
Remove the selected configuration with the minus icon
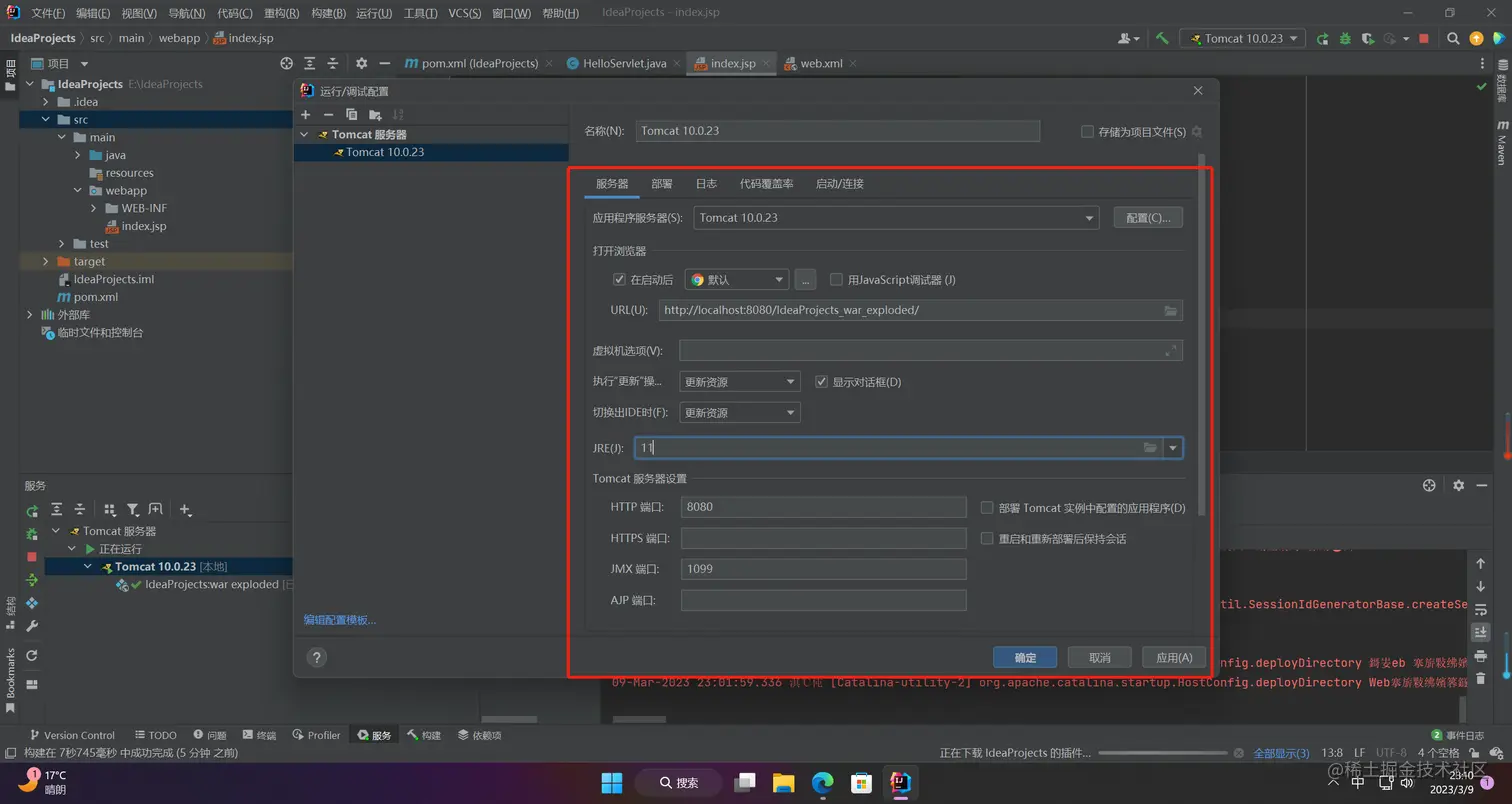click(328, 114)
